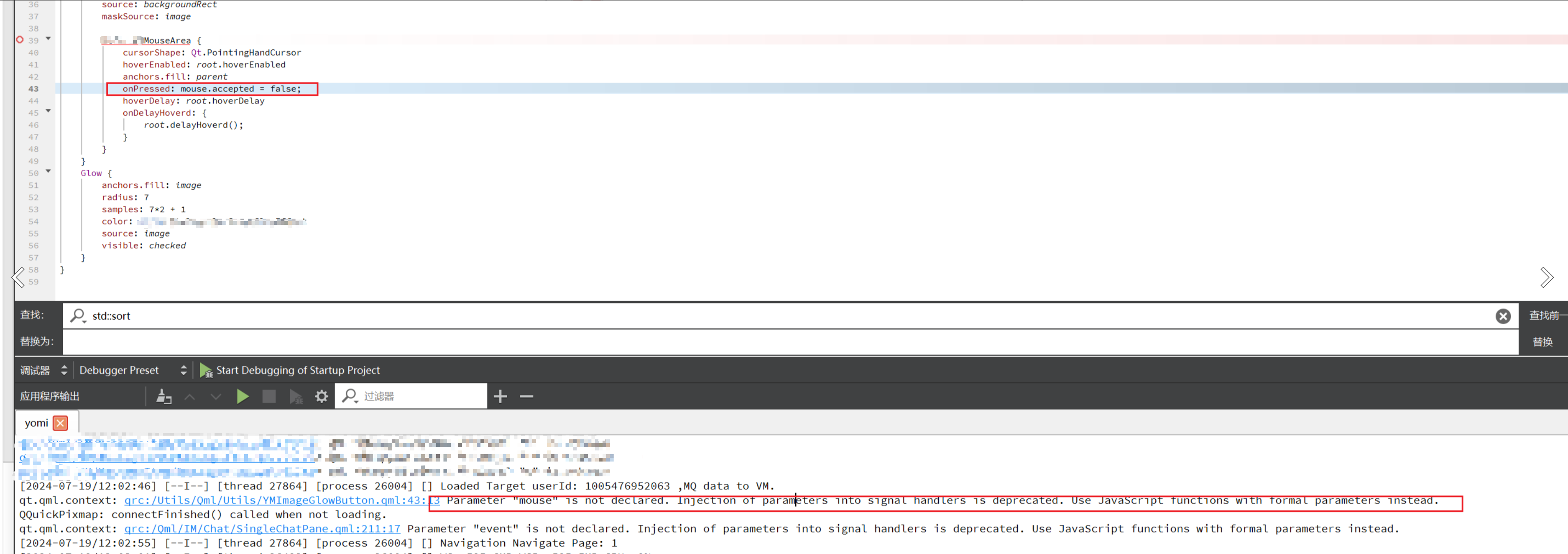Click the onPressed line 43 in editor
This screenshot has width=1568, height=554.
(x=212, y=89)
